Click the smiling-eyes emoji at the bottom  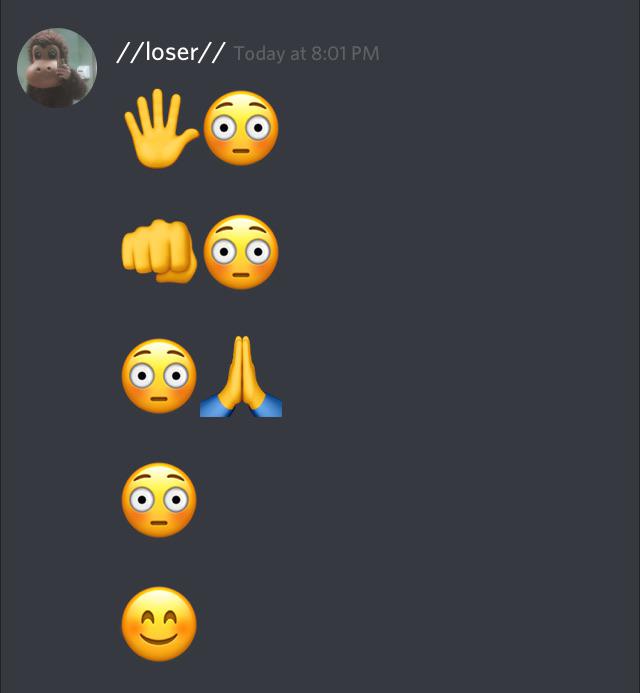point(159,624)
